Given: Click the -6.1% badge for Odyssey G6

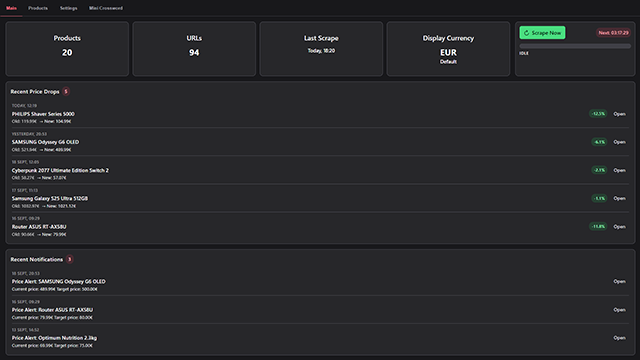Looking at the screenshot, I should tap(599, 142).
